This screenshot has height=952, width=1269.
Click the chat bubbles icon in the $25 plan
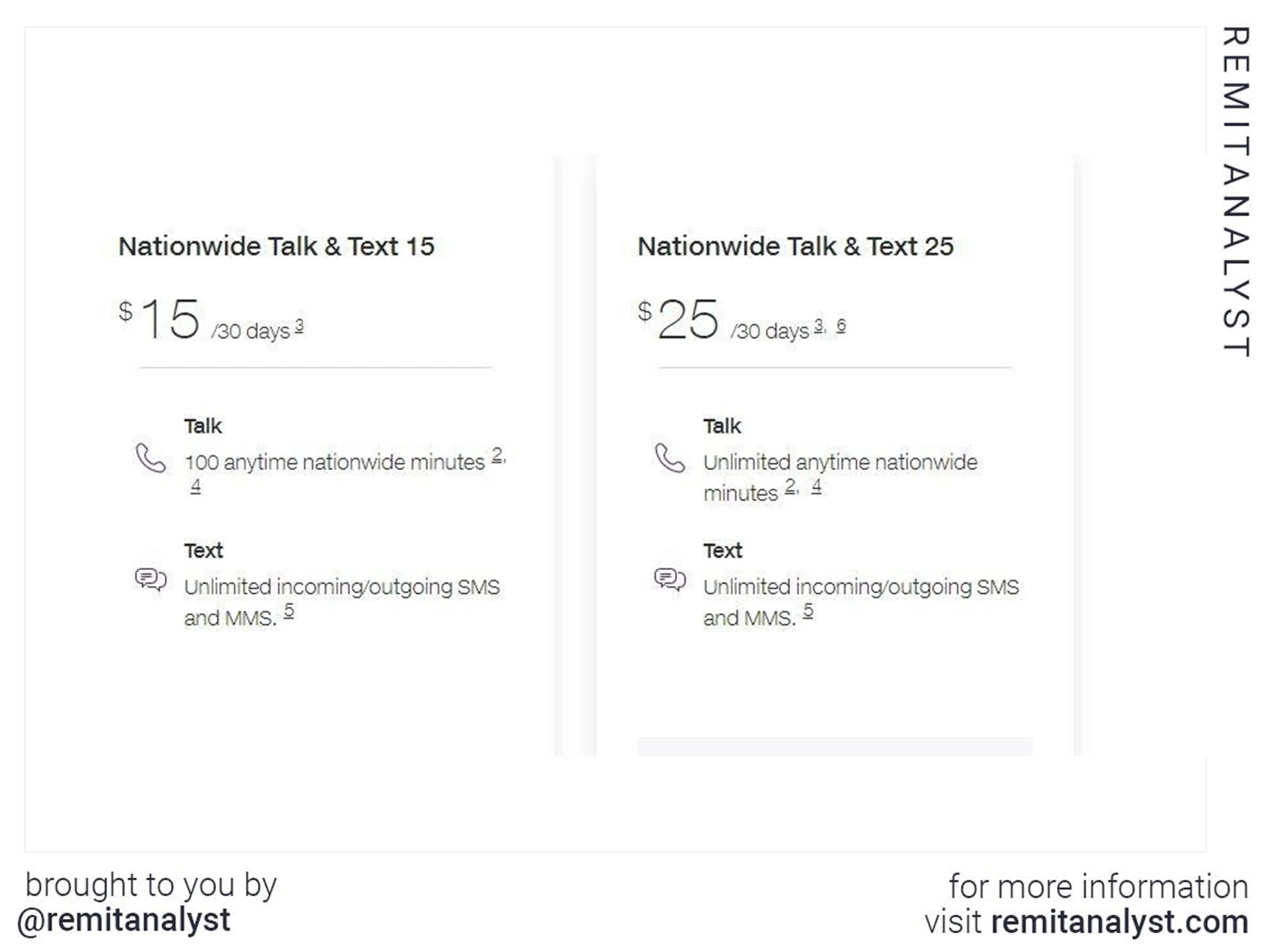click(x=670, y=580)
